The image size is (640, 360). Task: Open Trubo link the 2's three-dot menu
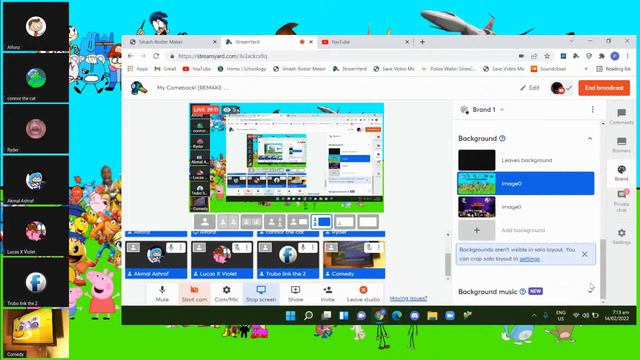[313, 247]
